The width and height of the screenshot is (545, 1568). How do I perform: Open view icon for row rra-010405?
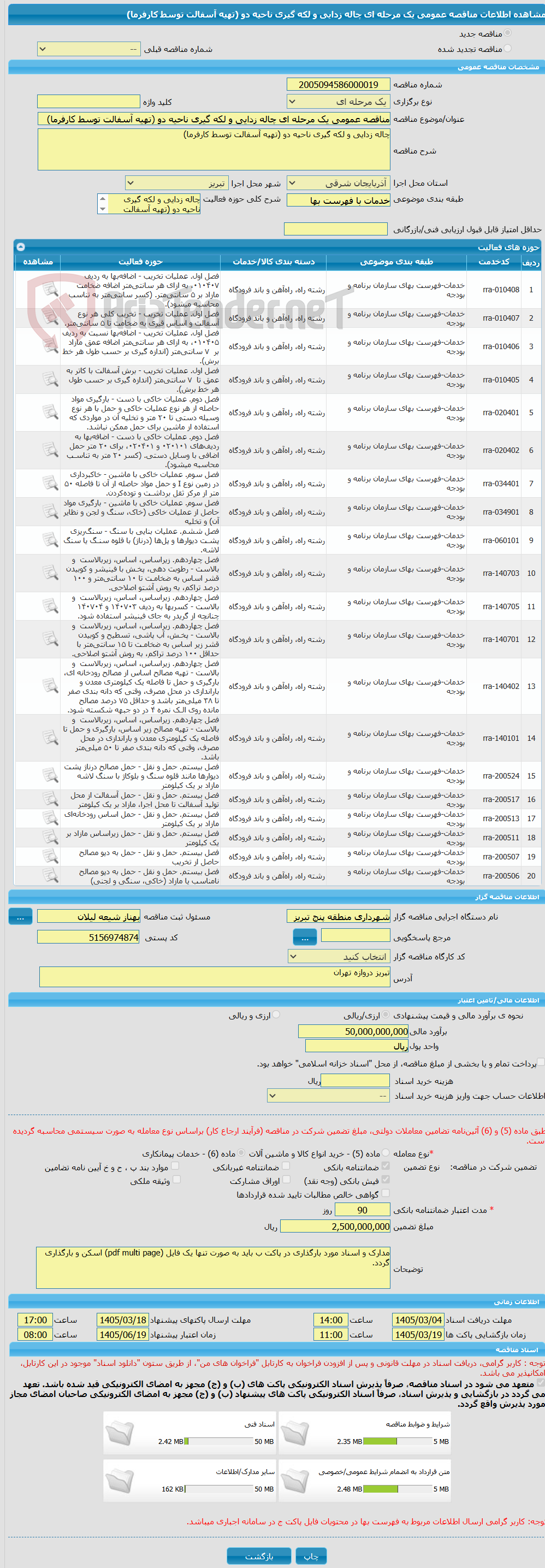click(50, 379)
